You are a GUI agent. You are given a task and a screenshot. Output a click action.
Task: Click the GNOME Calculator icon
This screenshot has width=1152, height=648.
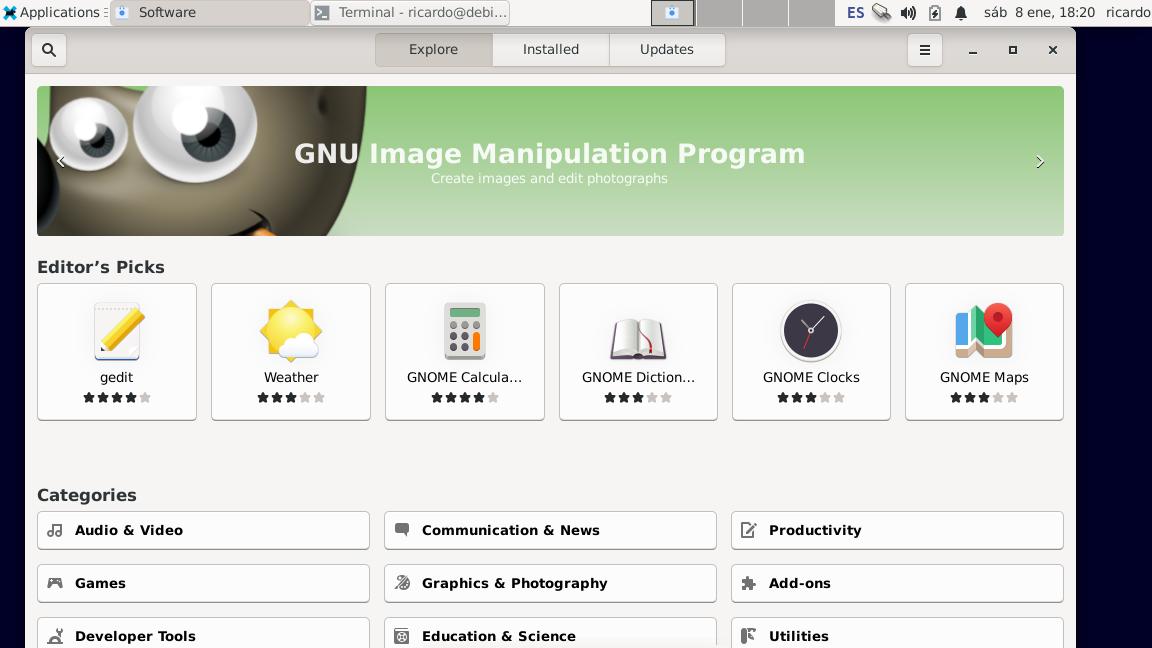tap(465, 331)
